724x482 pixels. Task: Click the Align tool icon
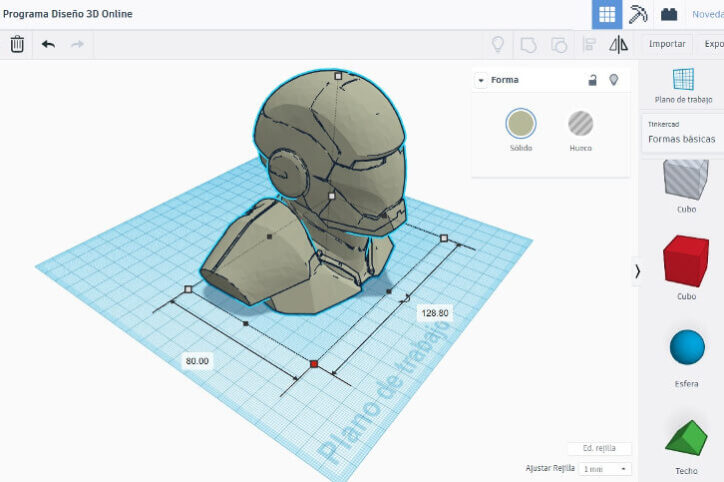[589, 44]
